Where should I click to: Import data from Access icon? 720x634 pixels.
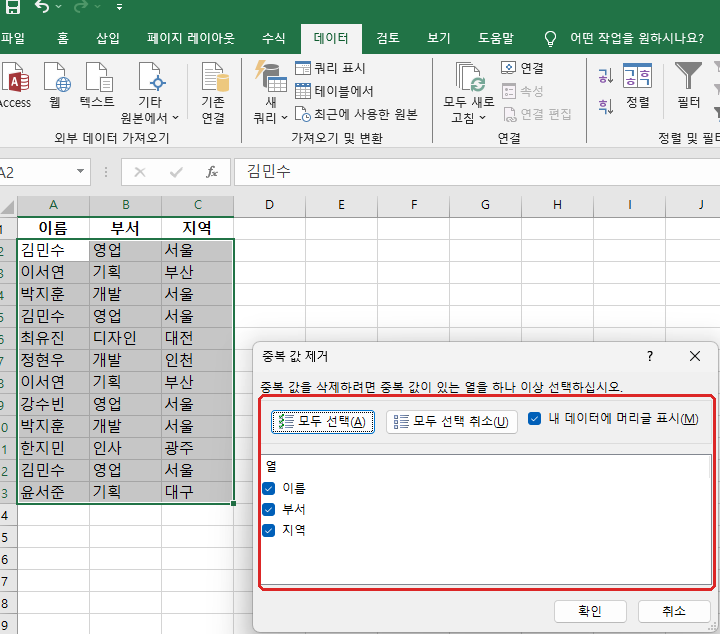tap(15, 86)
